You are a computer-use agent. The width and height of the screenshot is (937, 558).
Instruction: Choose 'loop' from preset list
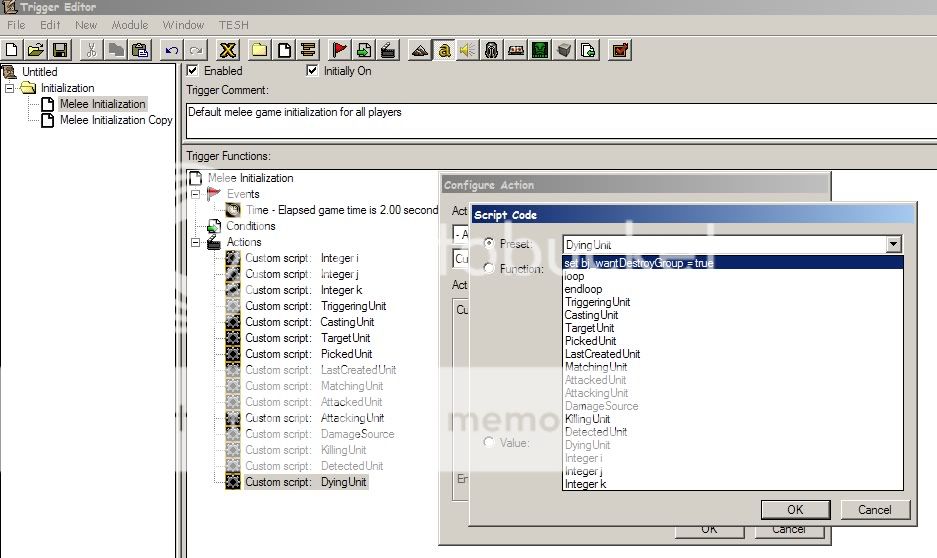(733, 276)
